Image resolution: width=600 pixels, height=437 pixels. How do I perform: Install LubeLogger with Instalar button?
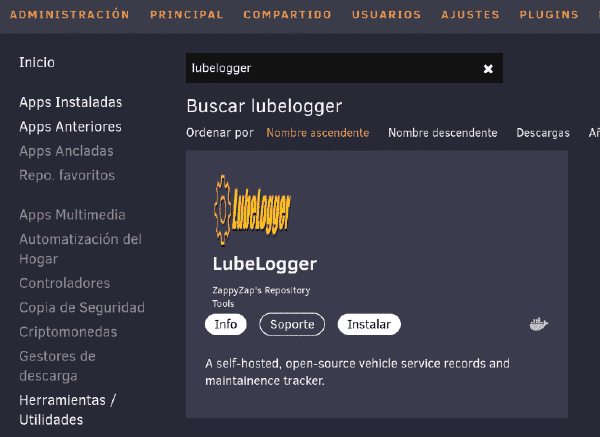click(369, 324)
